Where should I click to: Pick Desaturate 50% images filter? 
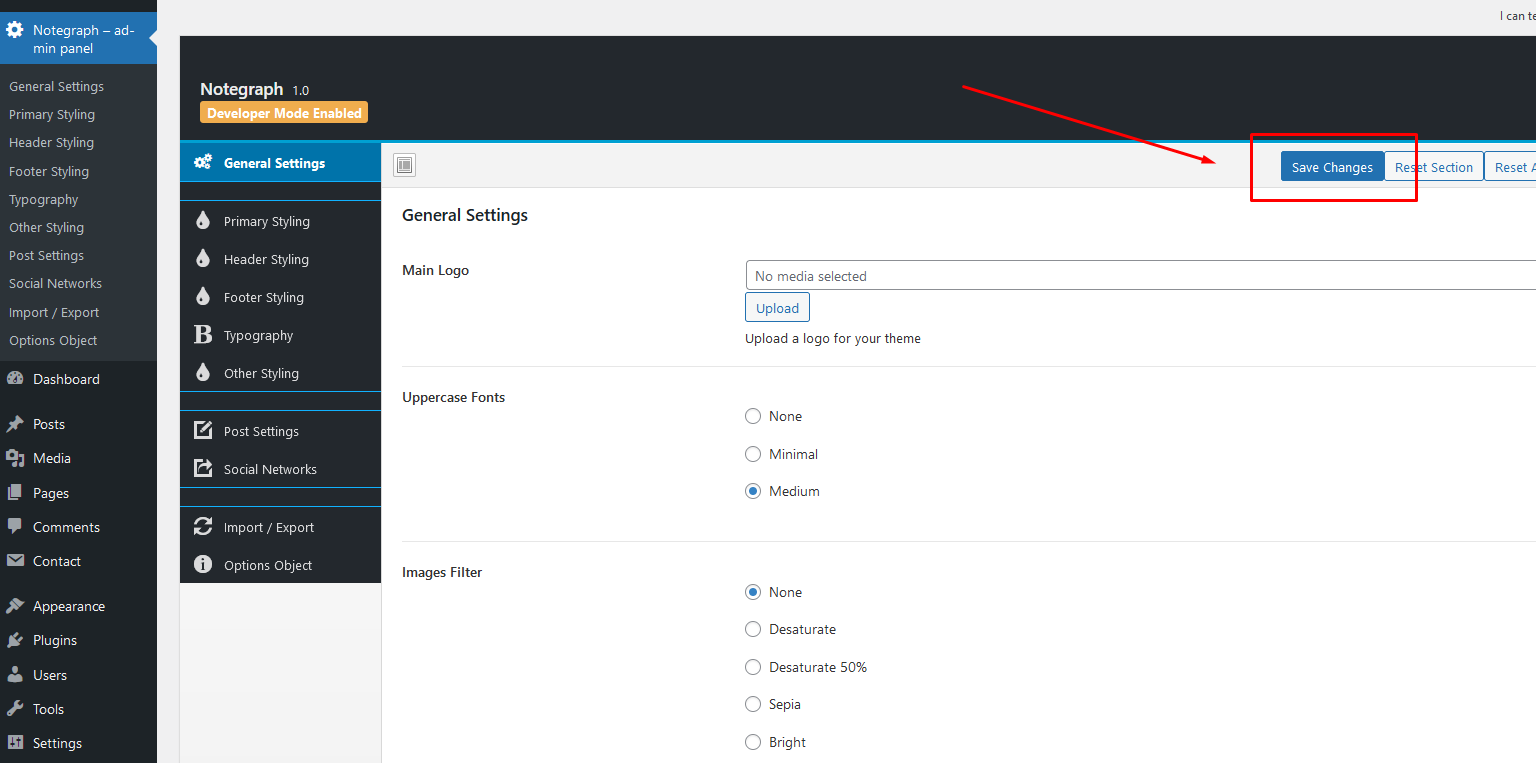coord(753,667)
